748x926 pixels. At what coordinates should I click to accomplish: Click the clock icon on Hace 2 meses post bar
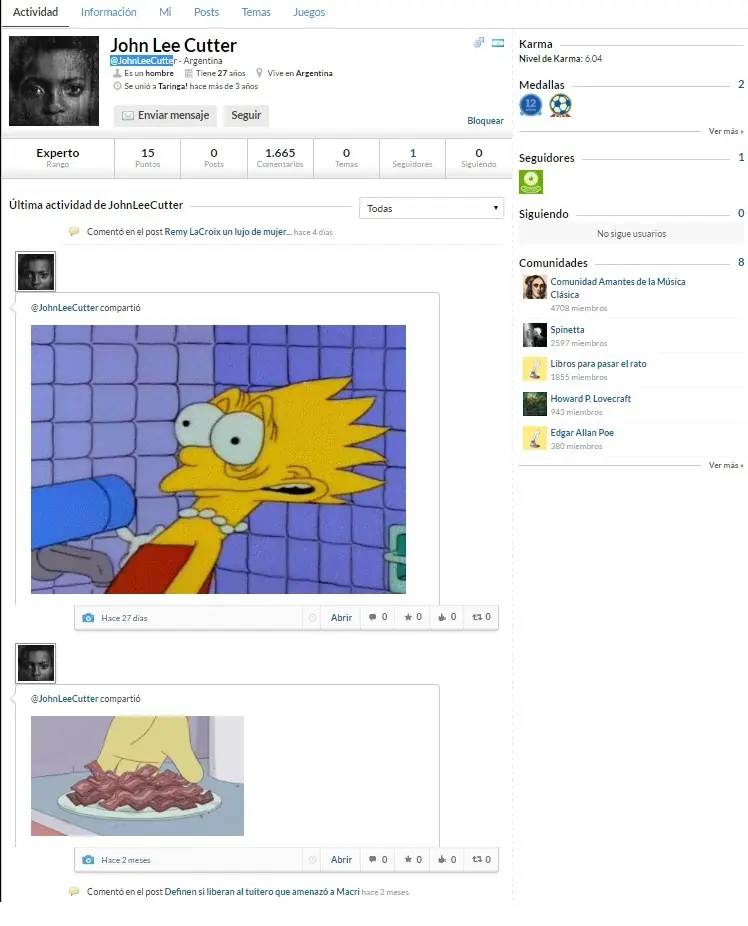312,860
